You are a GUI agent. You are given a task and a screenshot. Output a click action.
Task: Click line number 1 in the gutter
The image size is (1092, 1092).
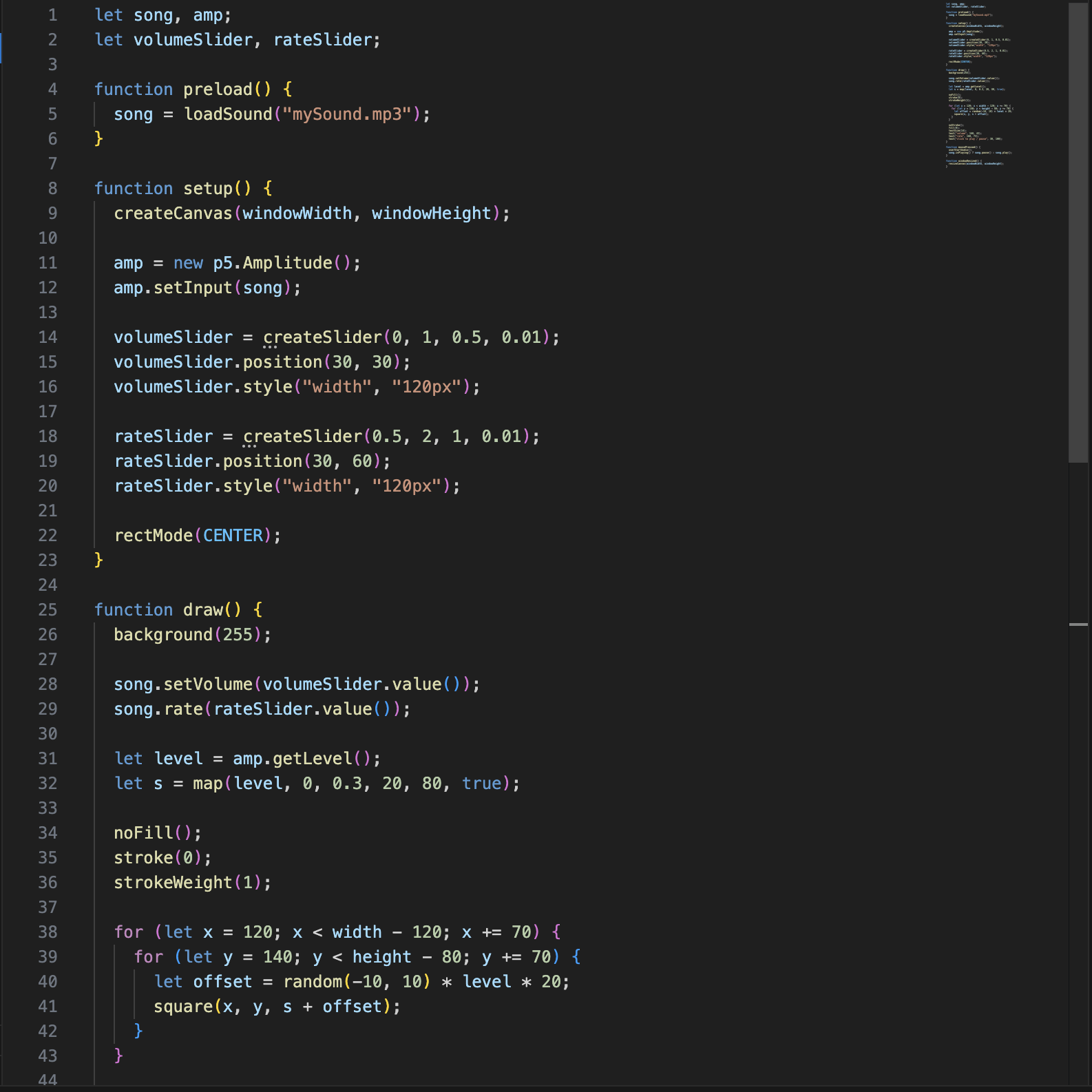coord(52,15)
